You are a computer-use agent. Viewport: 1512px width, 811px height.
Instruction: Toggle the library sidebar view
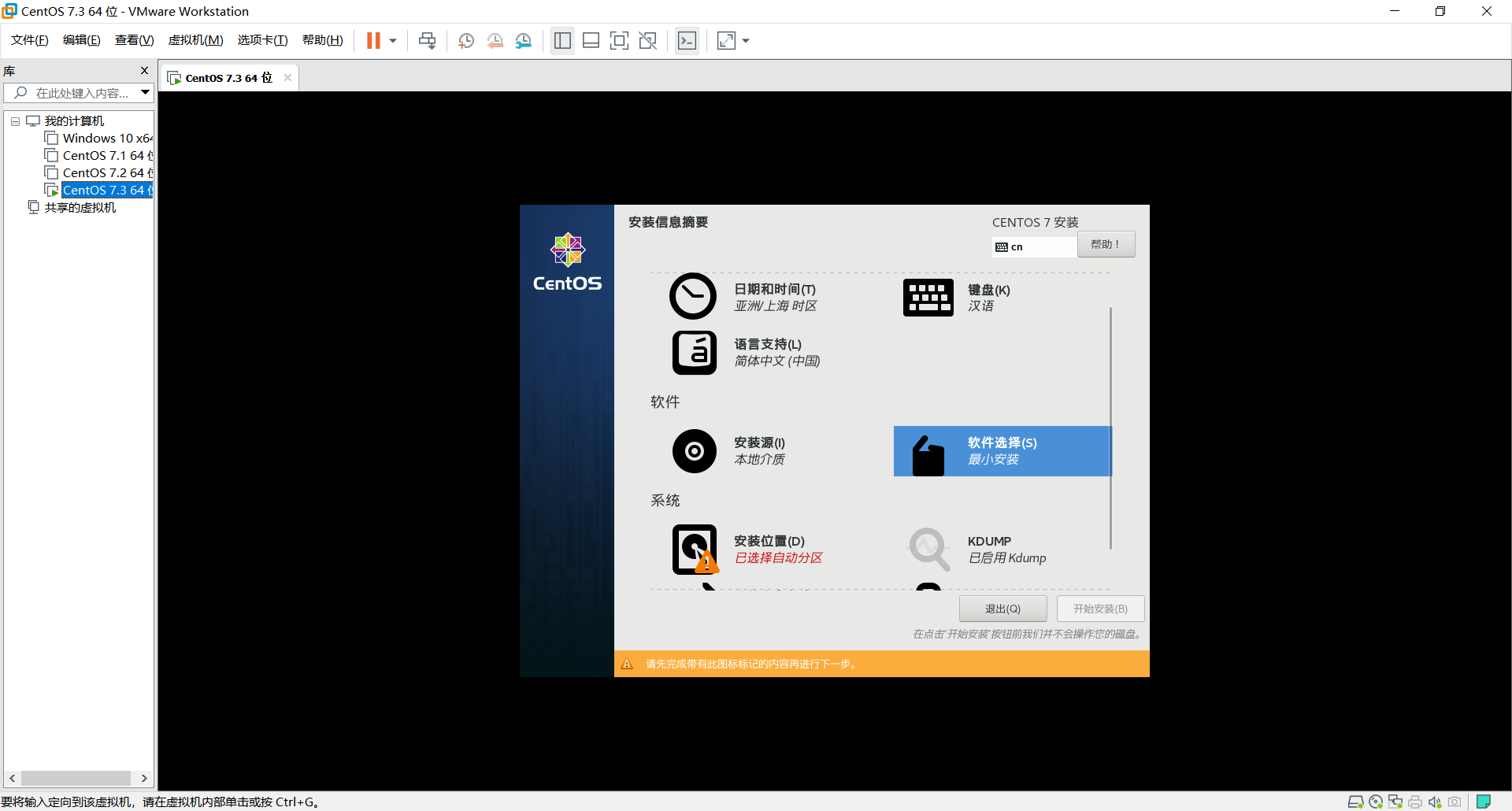tap(562, 41)
